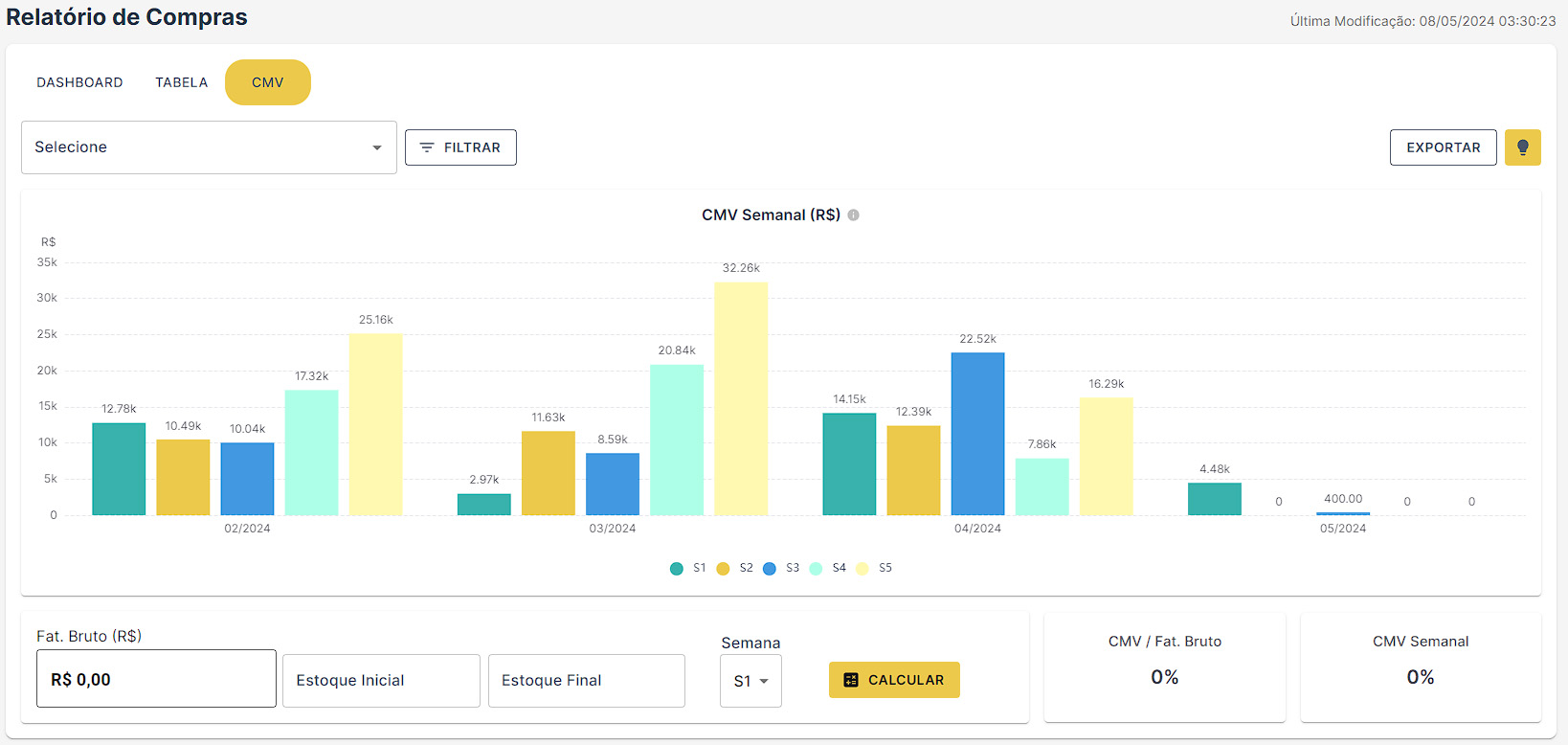Hide the S5 series via legend
This screenshot has width=1568, height=745.
pos(874,568)
